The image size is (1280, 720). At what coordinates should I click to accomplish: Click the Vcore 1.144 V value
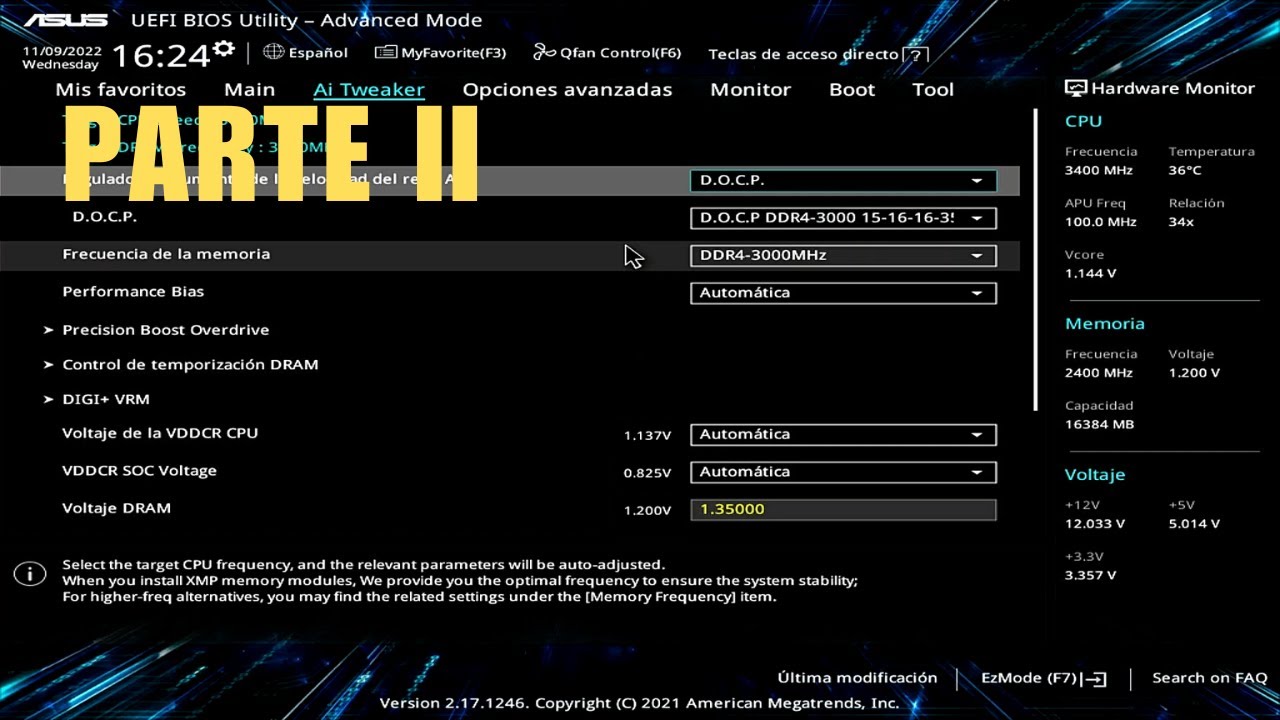[1091, 274]
